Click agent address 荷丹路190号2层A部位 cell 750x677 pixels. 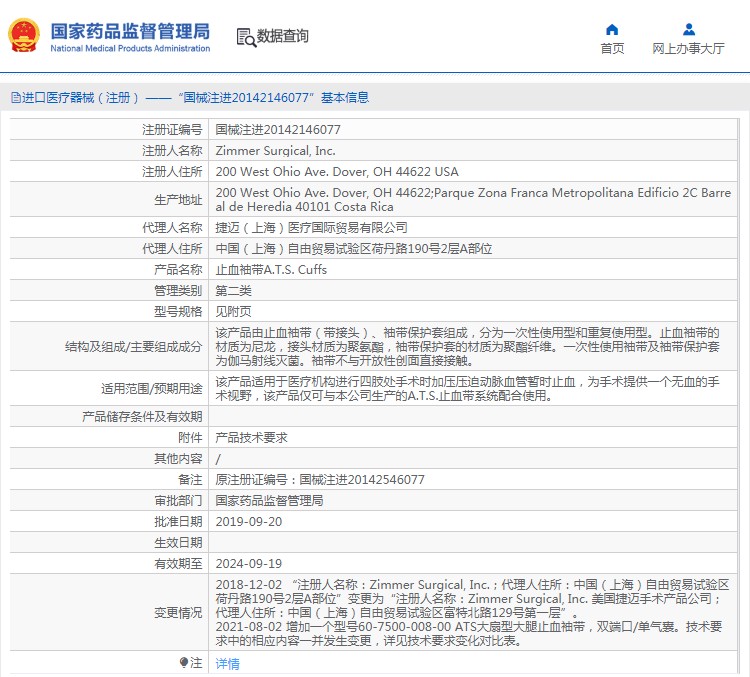click(x=353, y=249)
